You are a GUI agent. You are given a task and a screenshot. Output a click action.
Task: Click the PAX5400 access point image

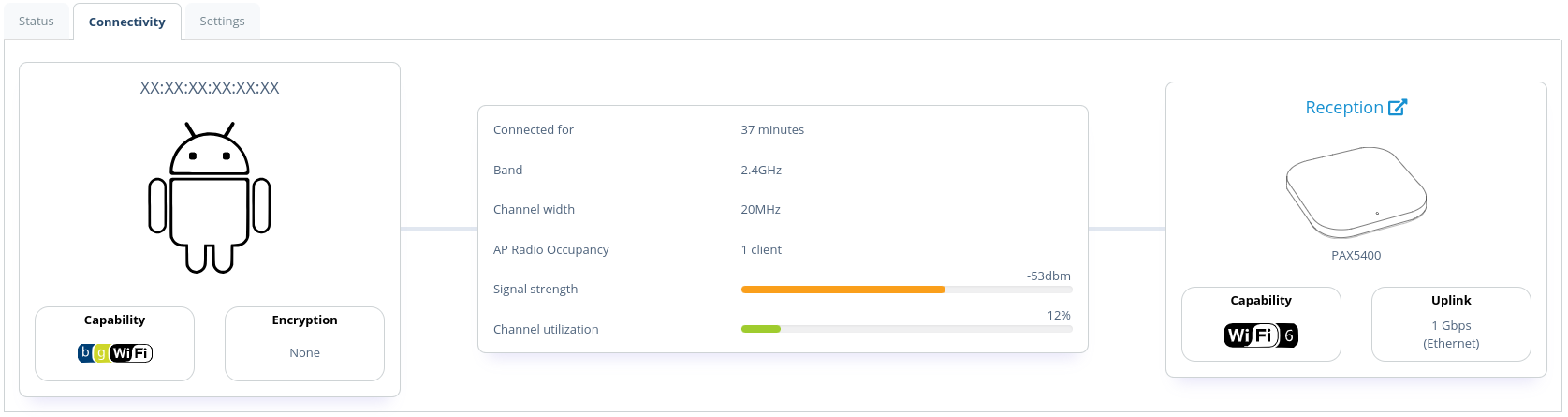1356,193
